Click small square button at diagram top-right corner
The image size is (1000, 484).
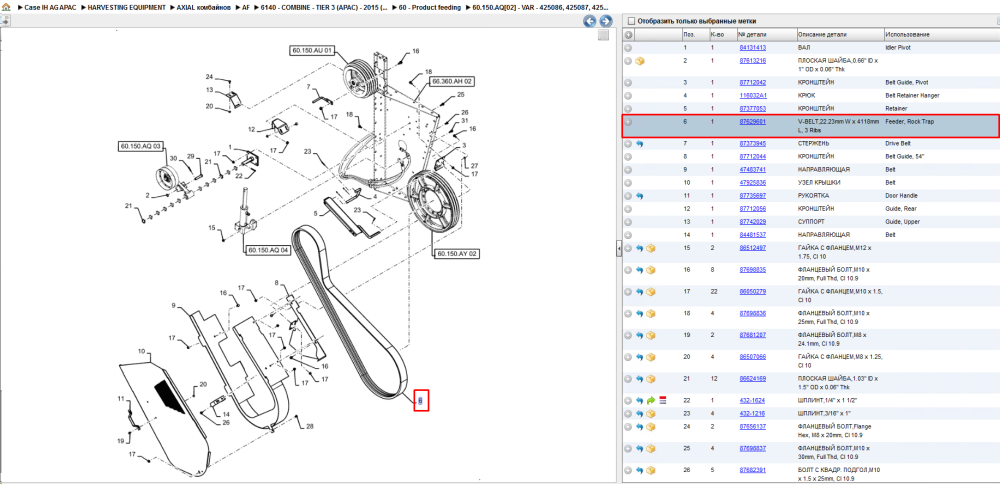point(603,36)
